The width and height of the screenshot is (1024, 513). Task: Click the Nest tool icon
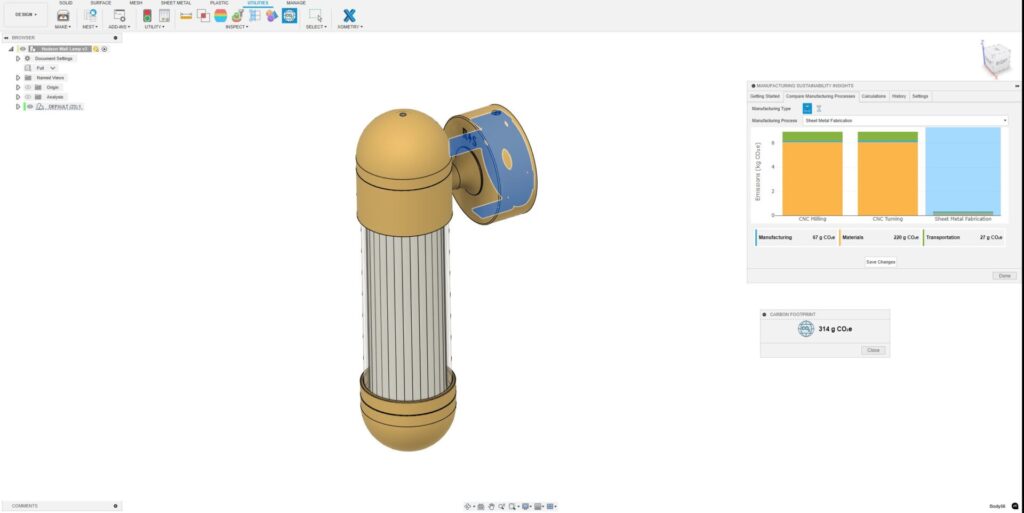[x=90, y=15]
